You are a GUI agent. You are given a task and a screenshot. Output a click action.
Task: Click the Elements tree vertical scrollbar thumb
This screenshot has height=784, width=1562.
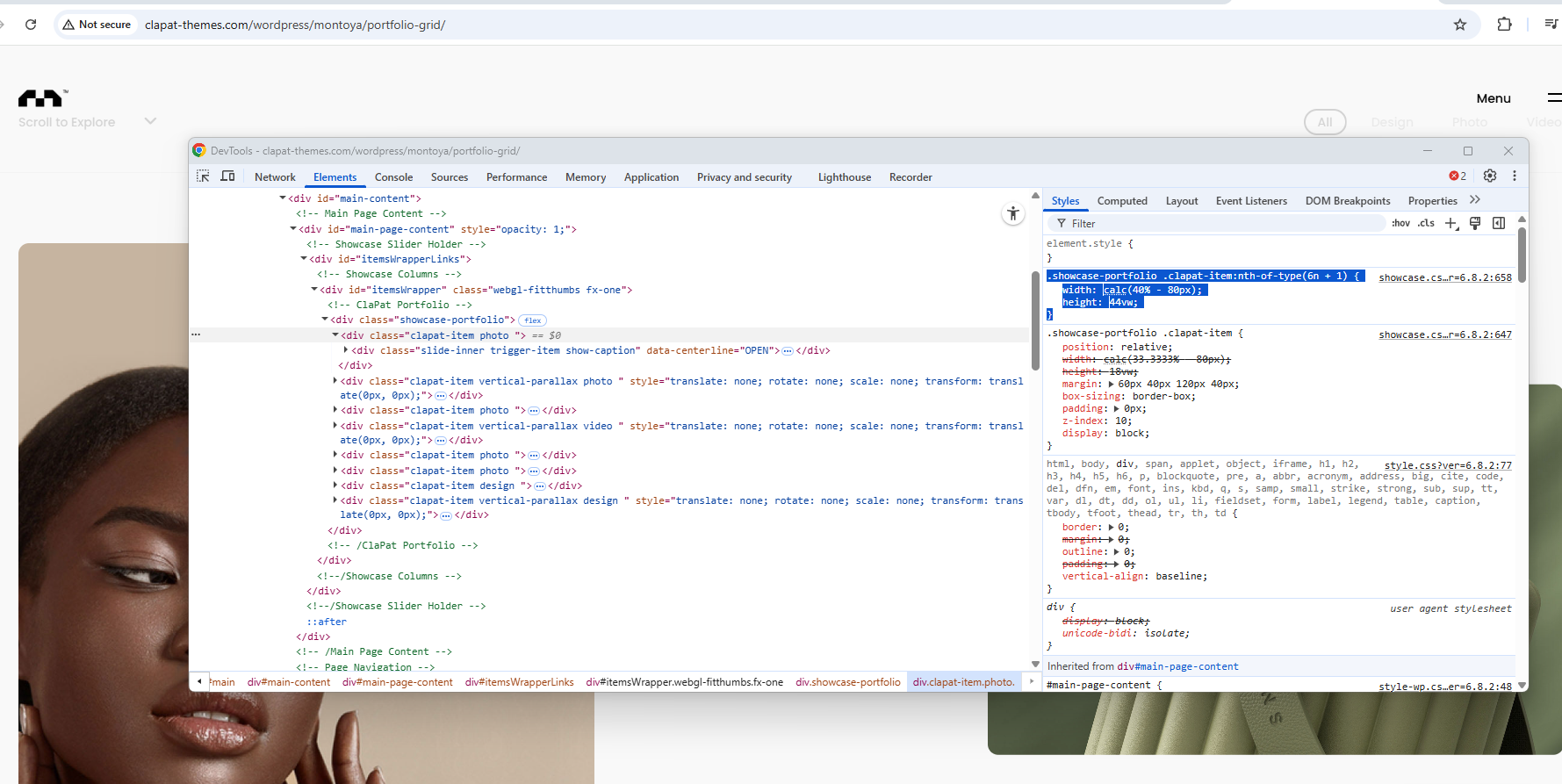[x=1035, y=320]
